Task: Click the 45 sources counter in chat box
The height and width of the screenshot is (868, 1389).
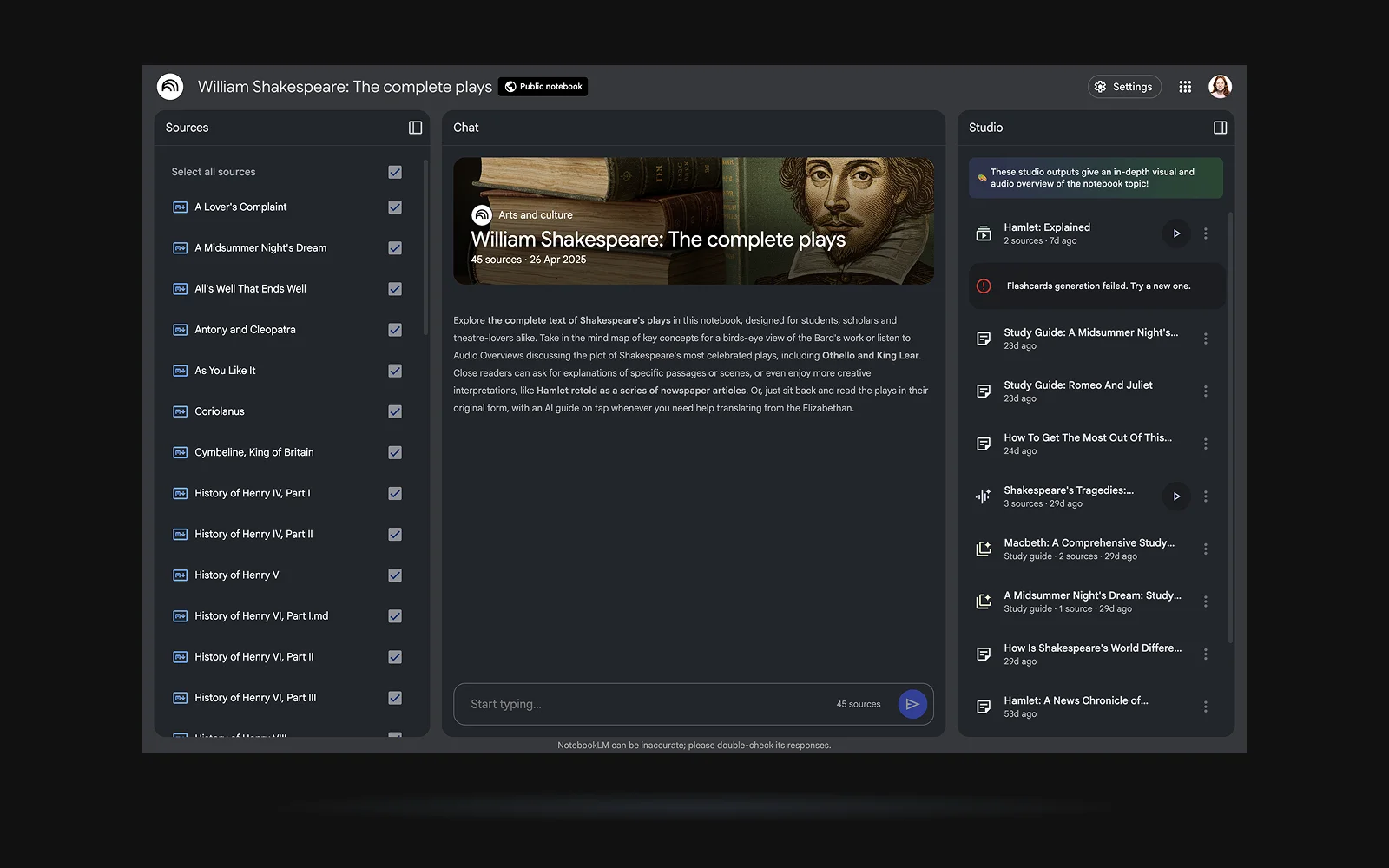Action: (x=858, y=704)
